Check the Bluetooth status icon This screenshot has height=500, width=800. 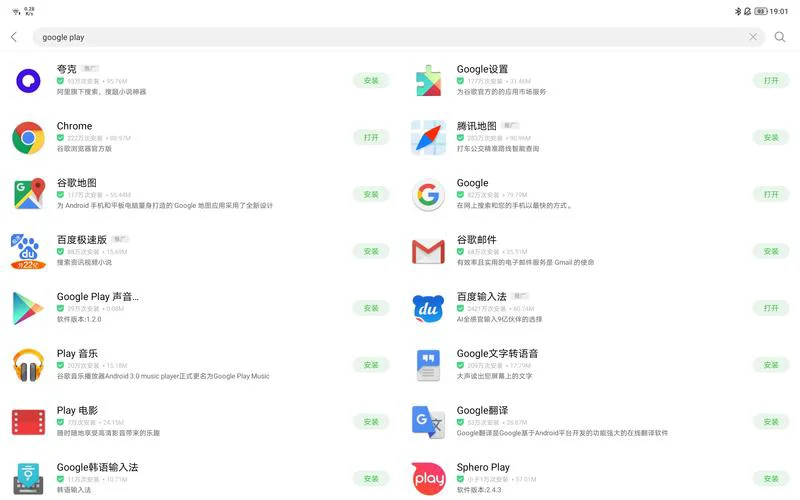pos(737,11)
